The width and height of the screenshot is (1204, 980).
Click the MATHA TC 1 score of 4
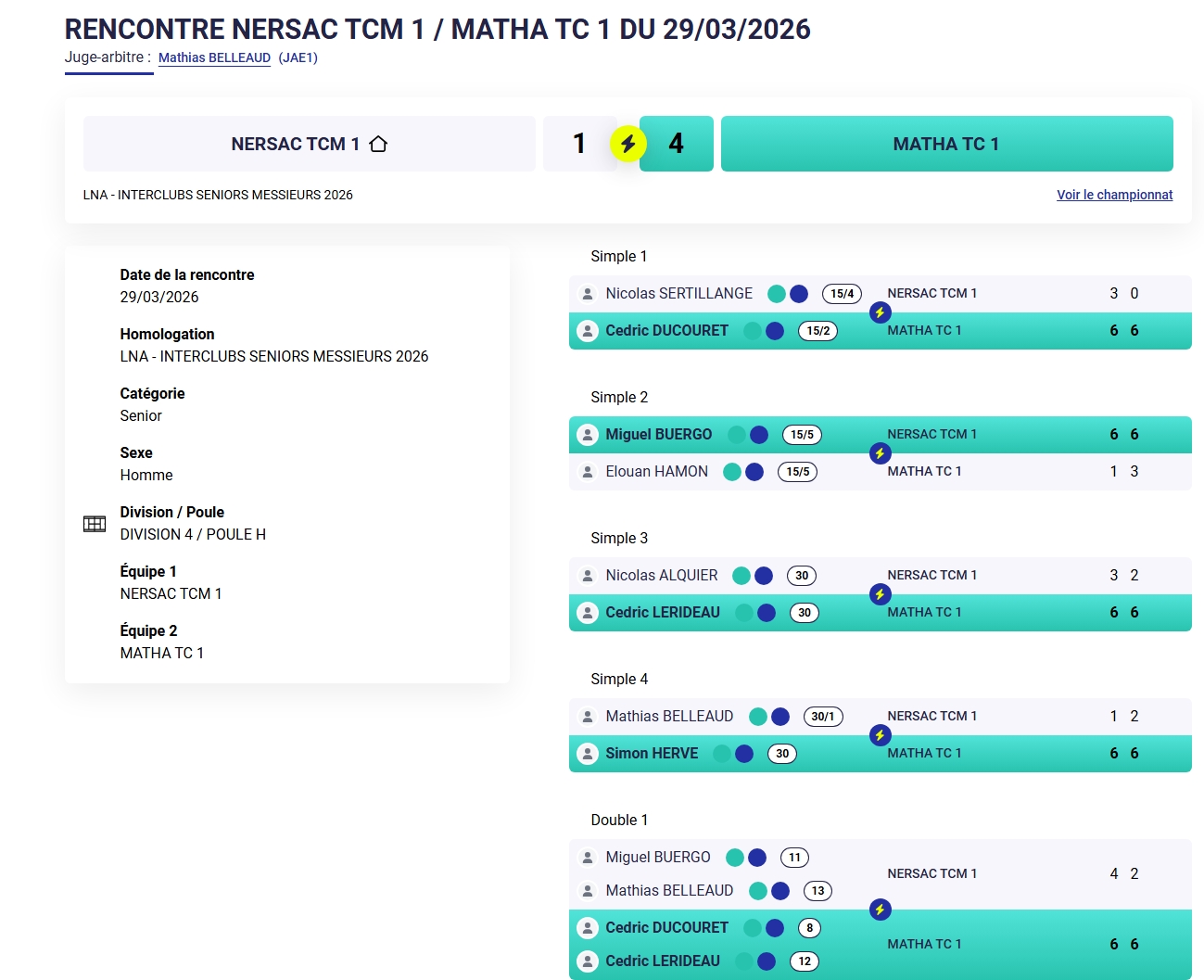676,144
